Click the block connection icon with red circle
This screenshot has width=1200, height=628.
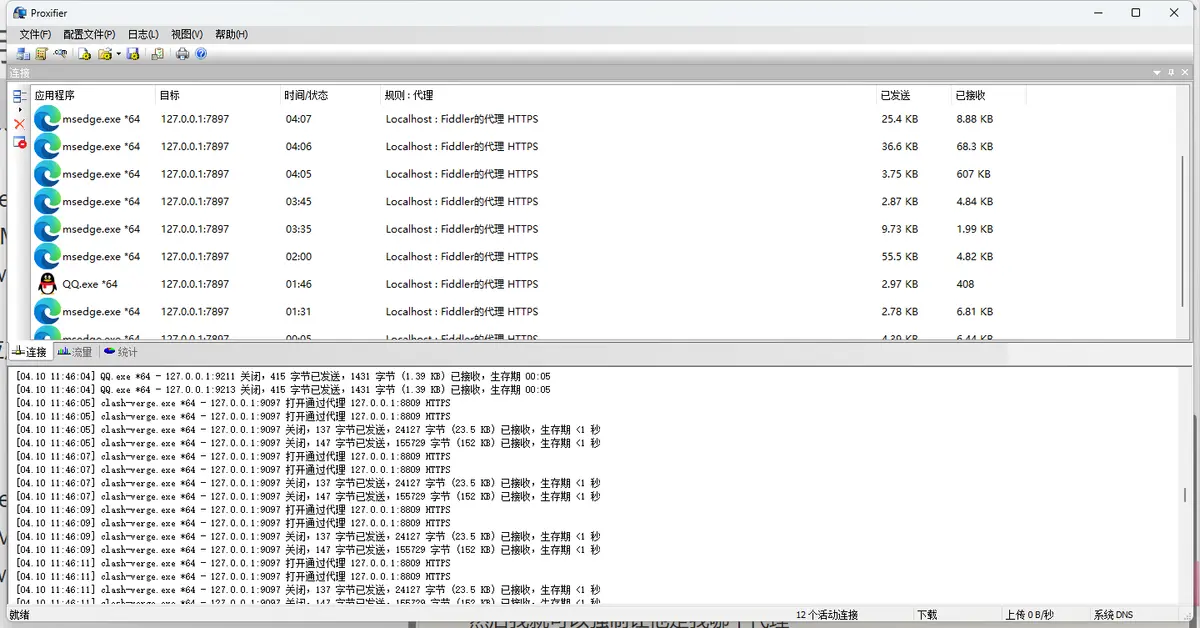click(20, 143)
